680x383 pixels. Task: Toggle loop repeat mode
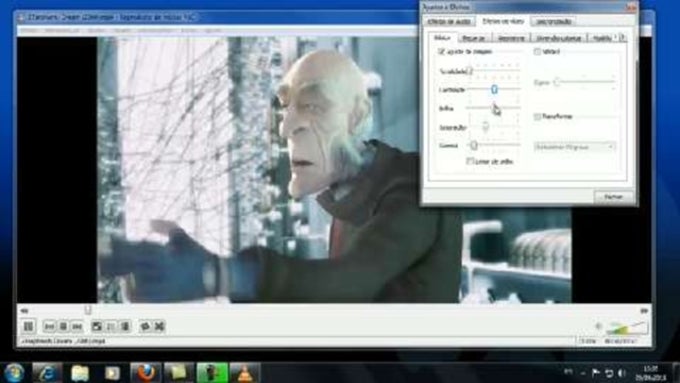pyautogui.click(x=145, y=326)
